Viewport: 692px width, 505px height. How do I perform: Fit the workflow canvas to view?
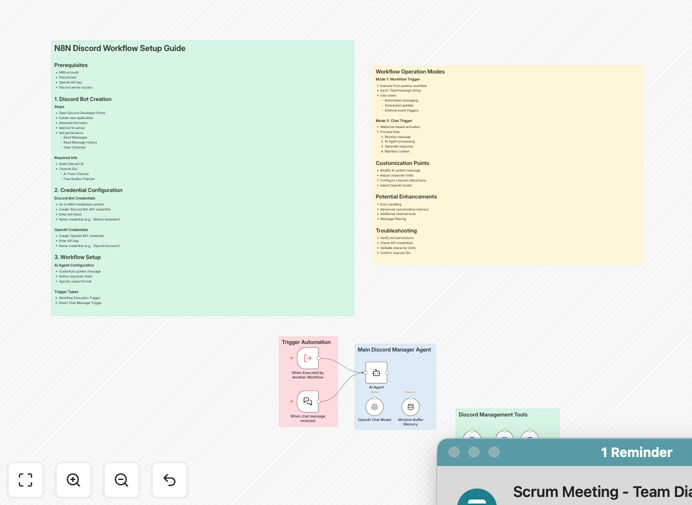pos(25,479)
